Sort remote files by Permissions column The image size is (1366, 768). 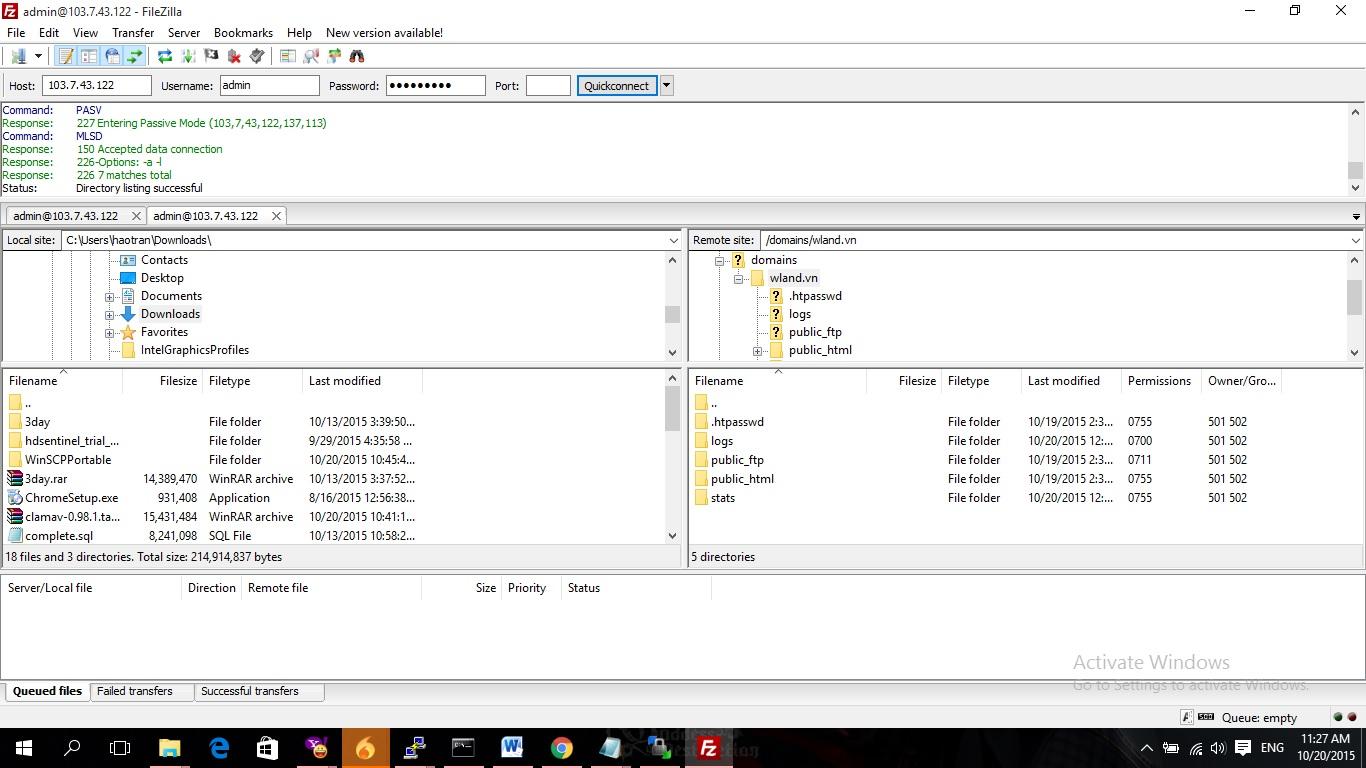point(1159,381)
